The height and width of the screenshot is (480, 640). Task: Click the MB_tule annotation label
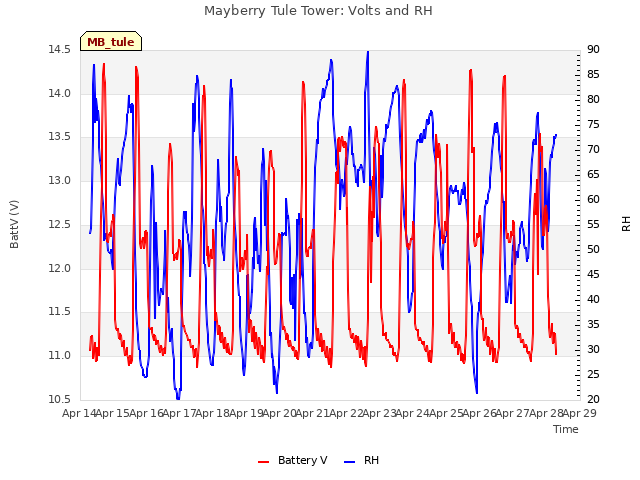111,42
